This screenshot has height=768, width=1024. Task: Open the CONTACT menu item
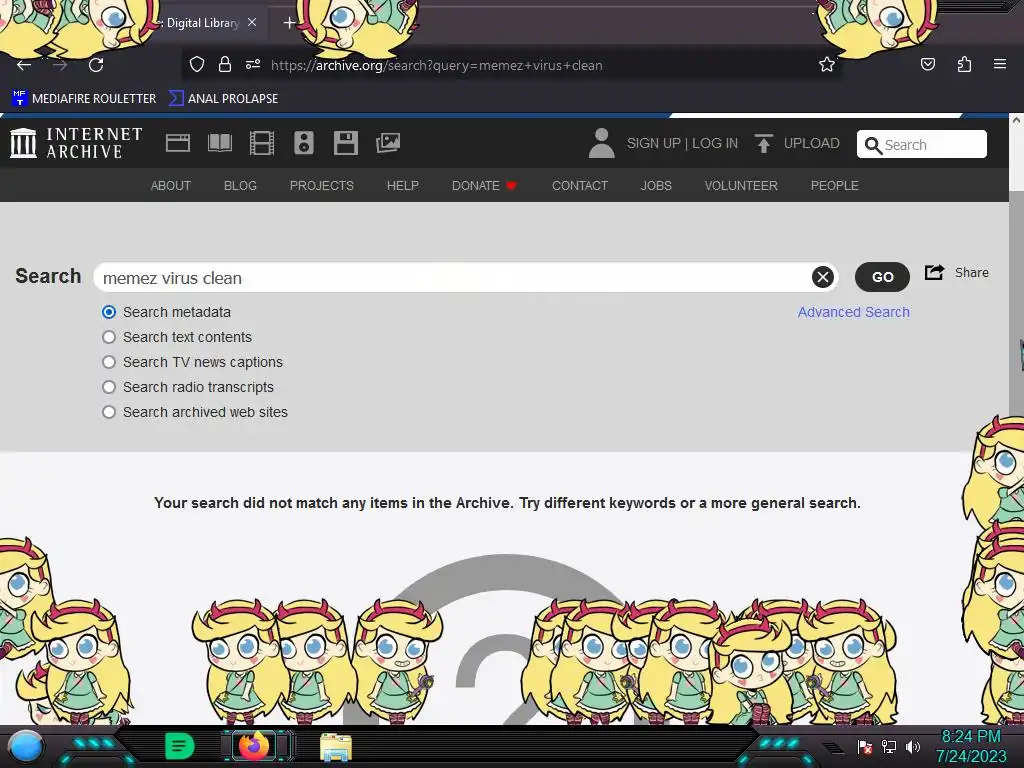(580, 185)
